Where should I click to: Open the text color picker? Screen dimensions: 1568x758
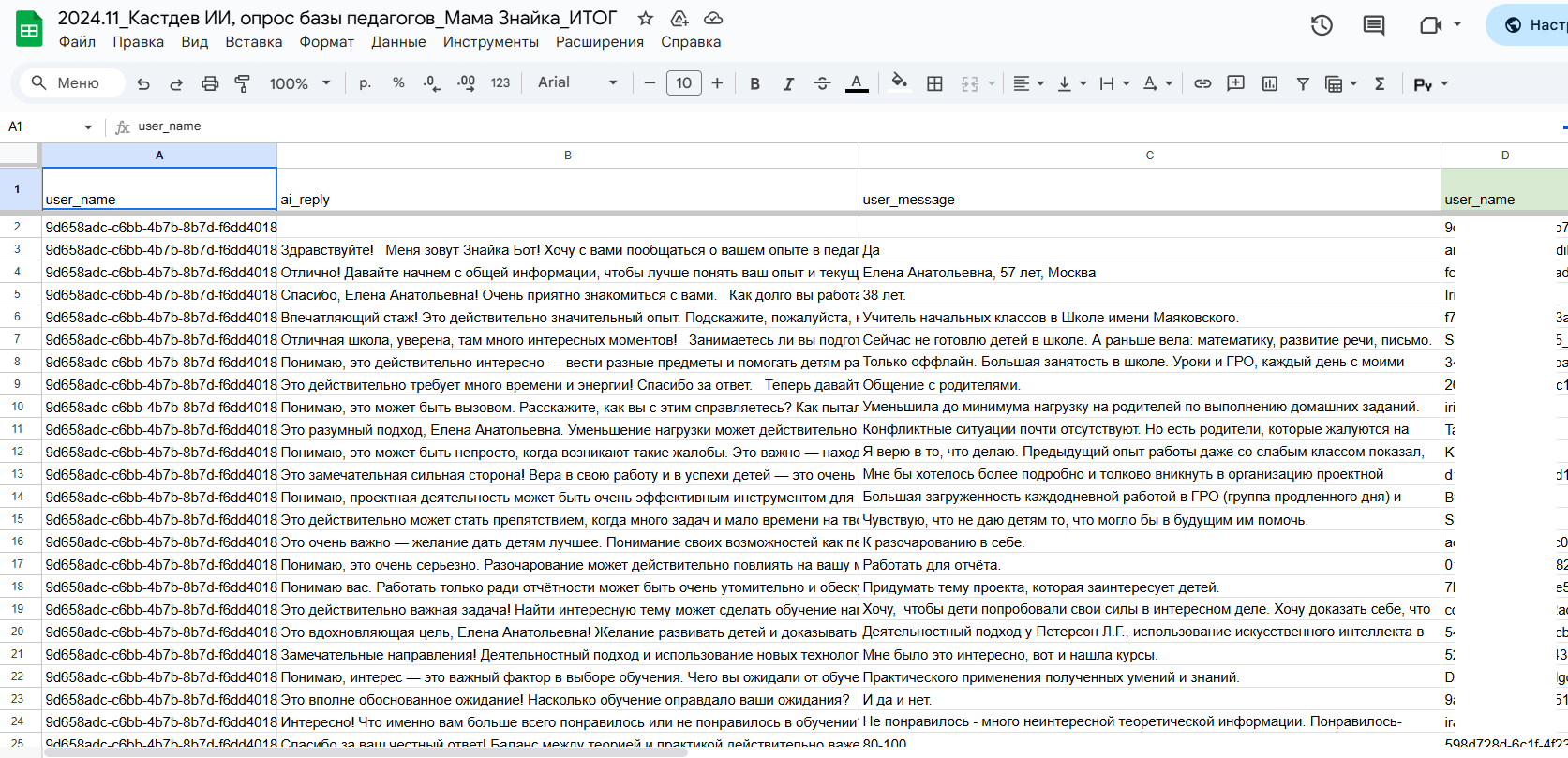(x=857, y=83)
